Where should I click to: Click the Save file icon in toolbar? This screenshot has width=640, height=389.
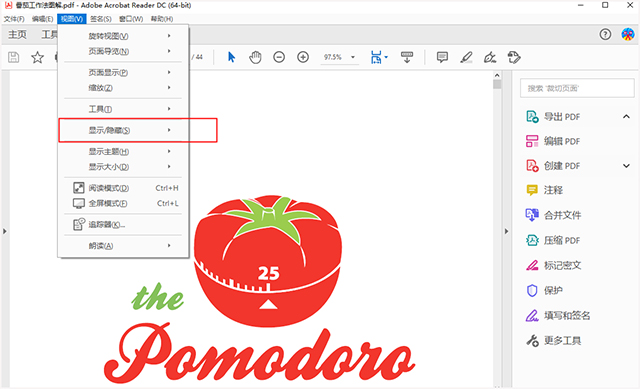(x=13, y=57)
